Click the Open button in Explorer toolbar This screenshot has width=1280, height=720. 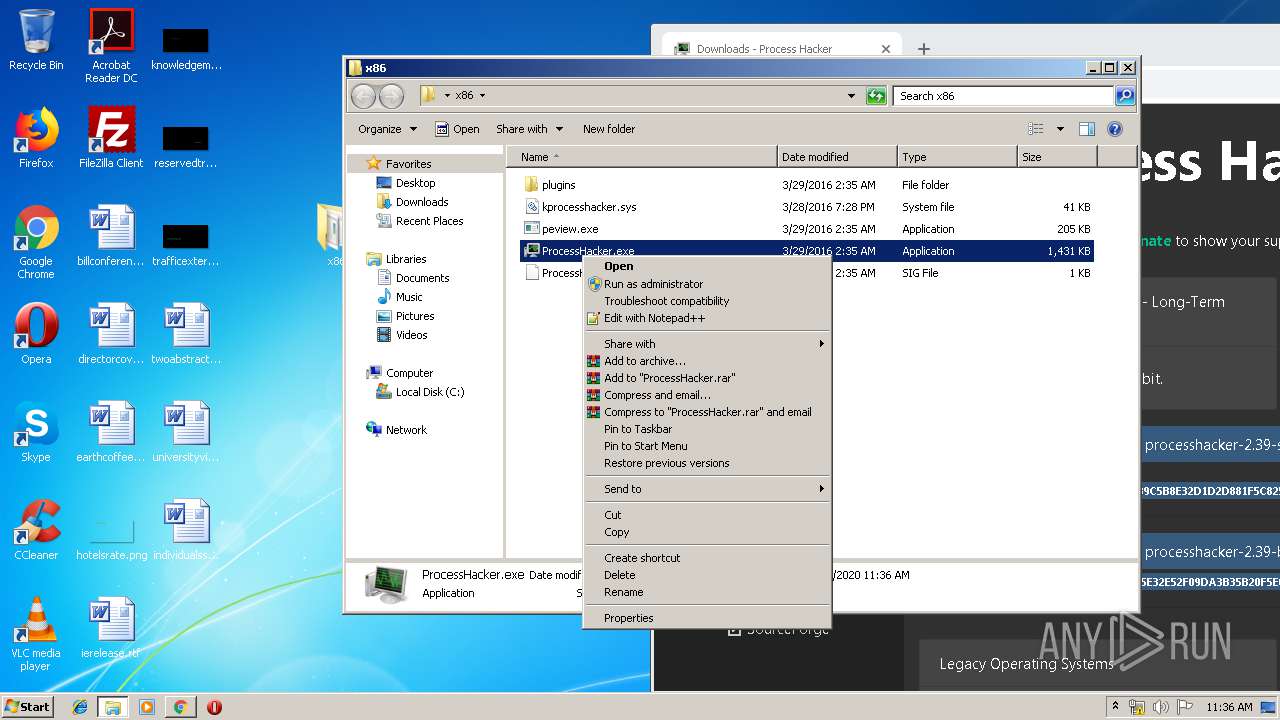tap(457, 129)
